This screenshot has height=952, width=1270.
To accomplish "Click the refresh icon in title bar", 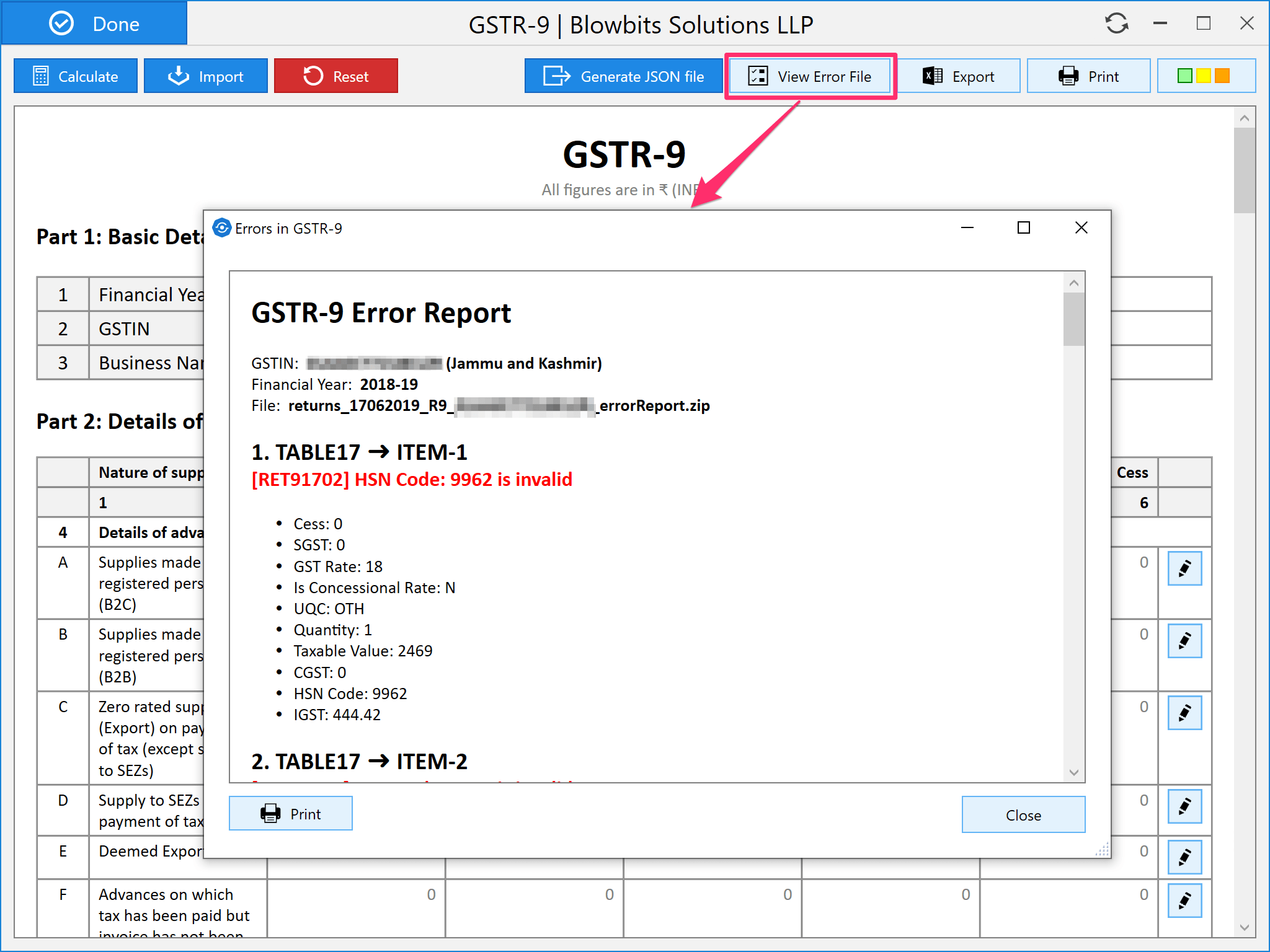I will click(x=1116, y=24).
